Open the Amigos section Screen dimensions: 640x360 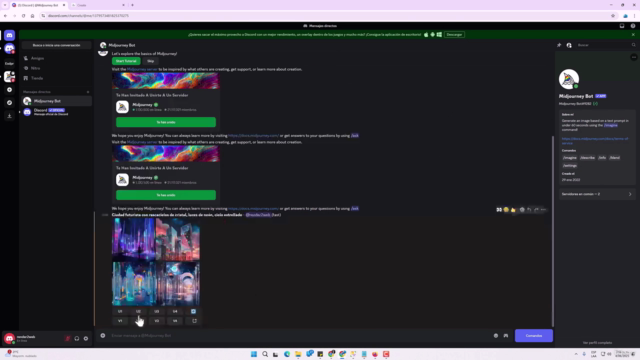(56, 58)
